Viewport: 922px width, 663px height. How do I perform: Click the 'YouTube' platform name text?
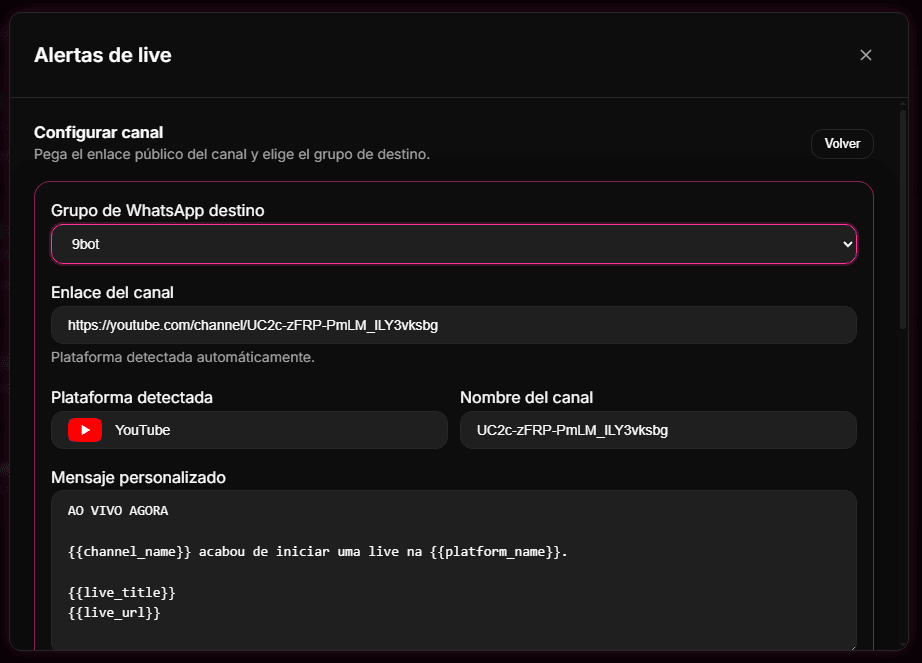pos(142,430)
